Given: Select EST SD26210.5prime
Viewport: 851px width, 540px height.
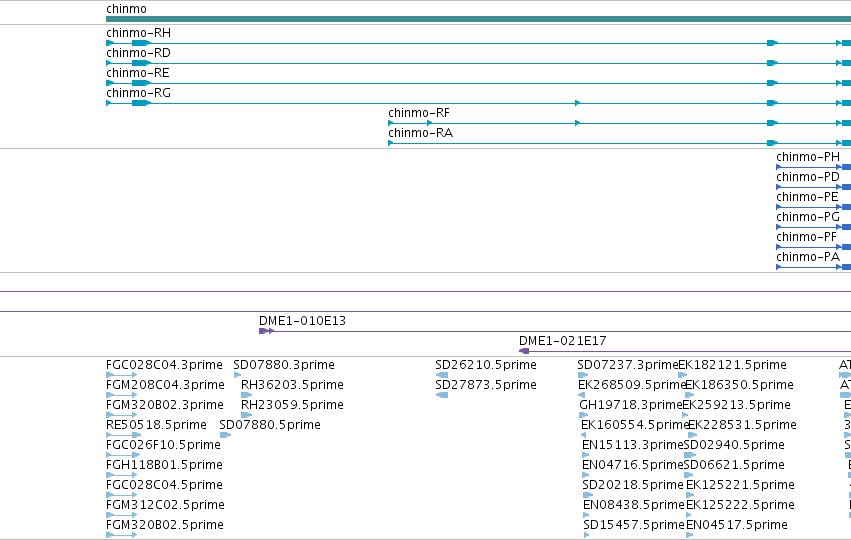Looking at the screenshot, I should point(486,365).
